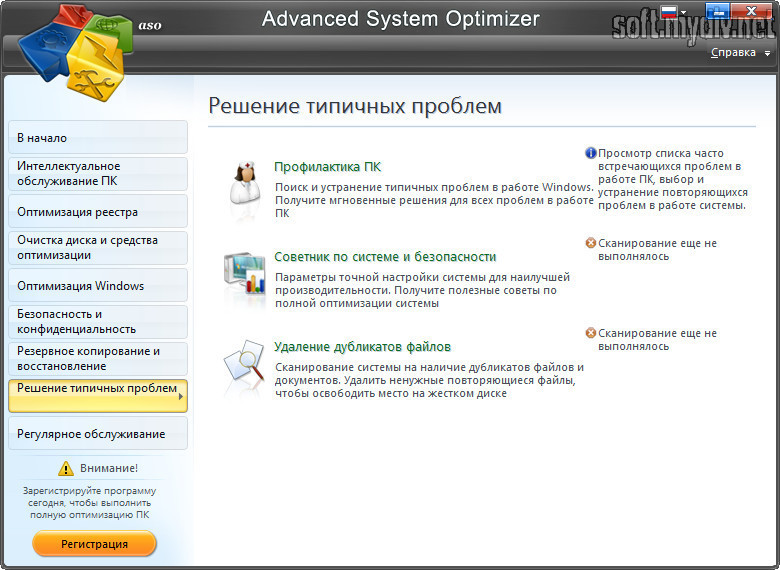
Task: Click the yellow warning triangle near Внимание
Action: tap(66, 469)
